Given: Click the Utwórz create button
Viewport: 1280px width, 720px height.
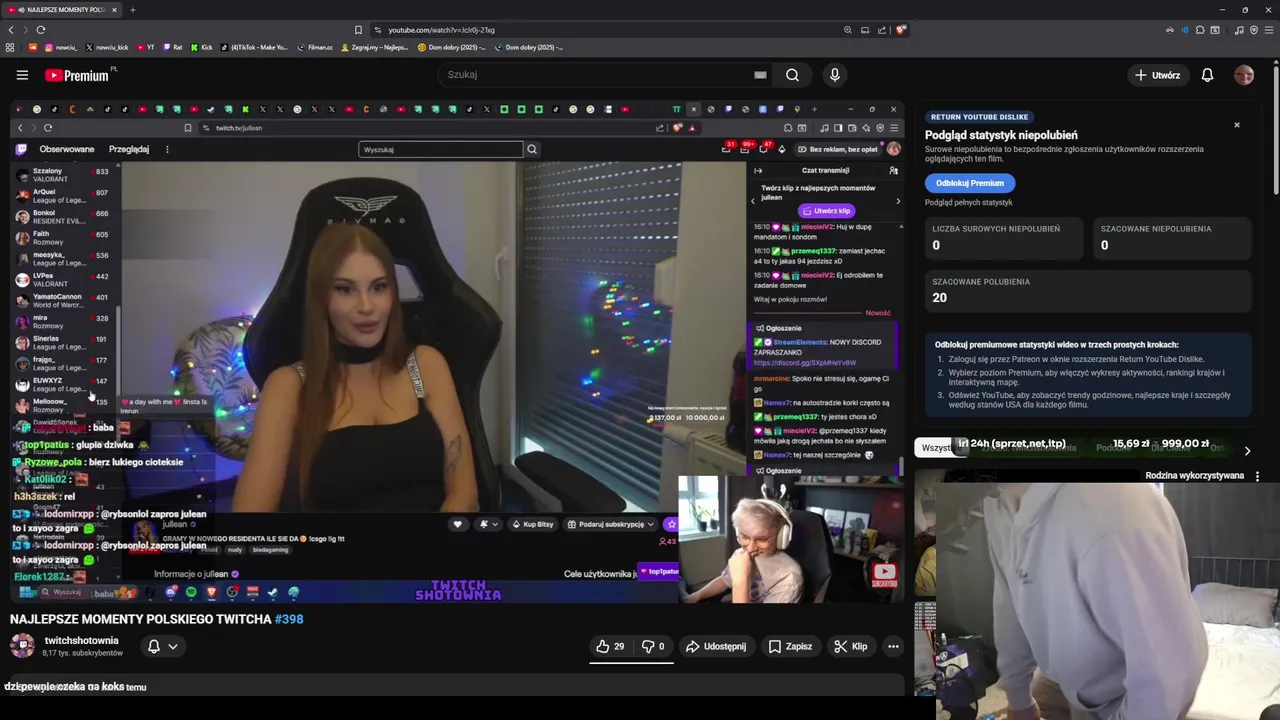Looking at the screenshot, I should 1157,75.
